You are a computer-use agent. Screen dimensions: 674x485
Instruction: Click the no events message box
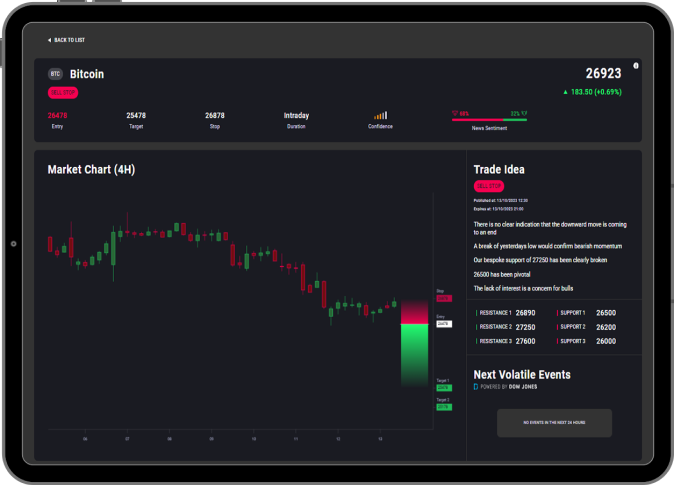pyautogui.click(x=554, y=423)
